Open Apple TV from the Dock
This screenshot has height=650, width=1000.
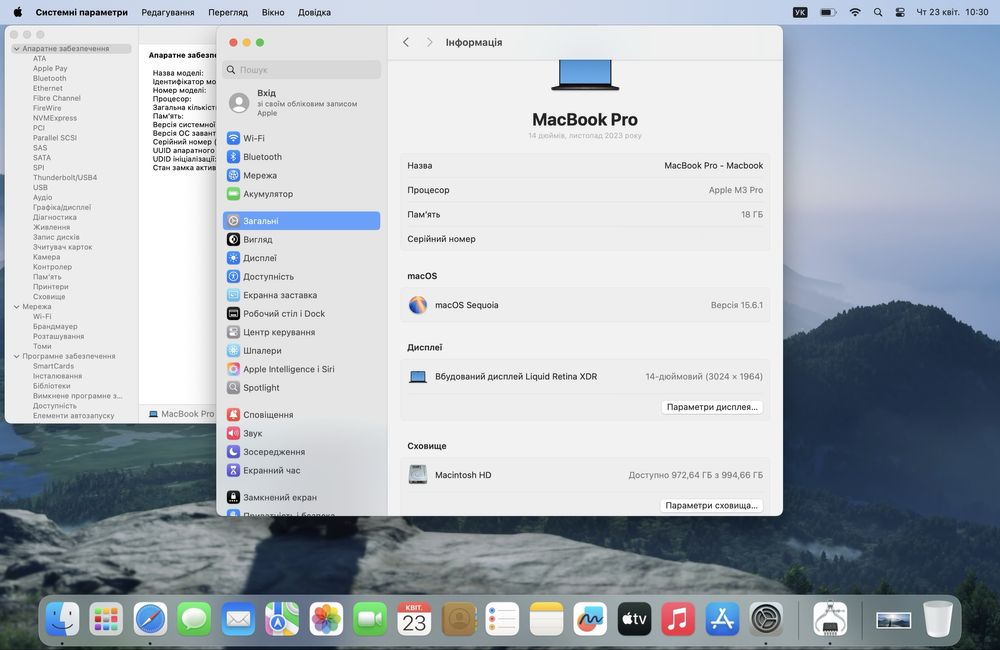634,619
